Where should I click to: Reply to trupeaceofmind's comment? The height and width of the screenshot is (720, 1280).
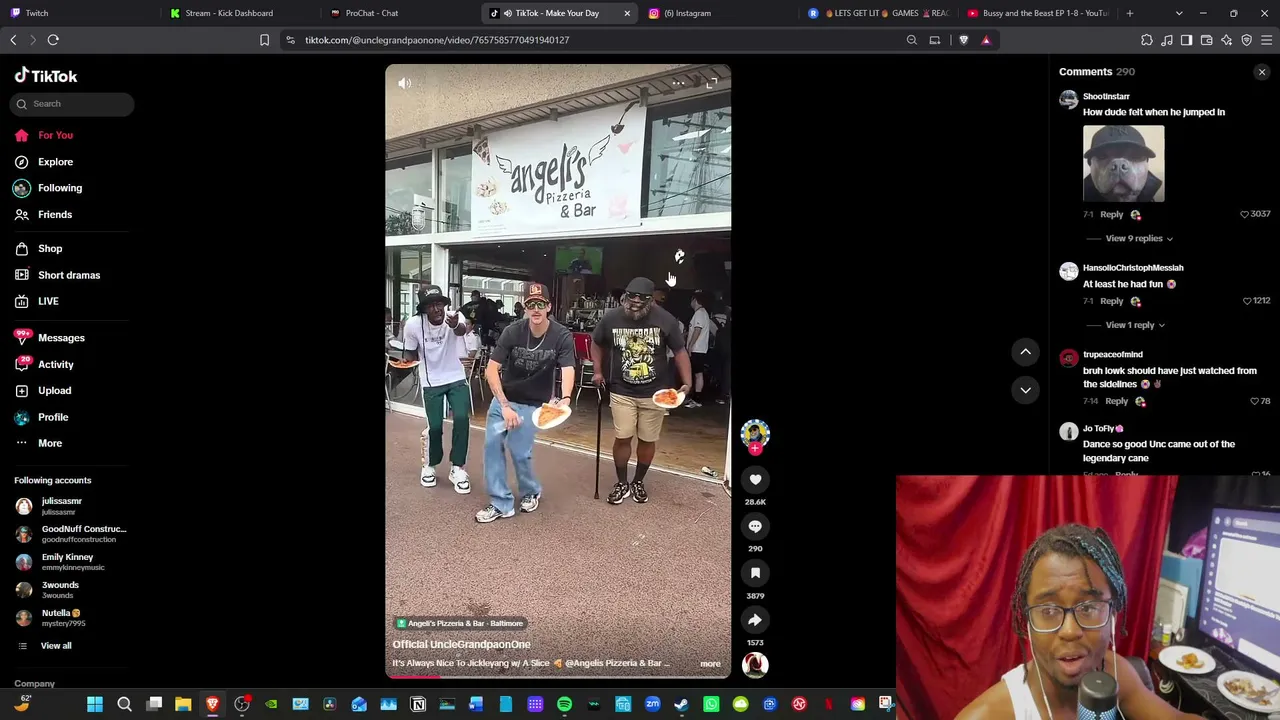click(x=1116, y=401)
